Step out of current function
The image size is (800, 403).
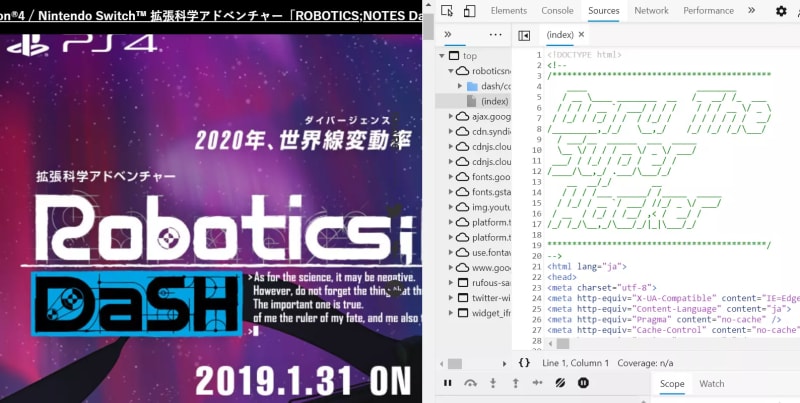click(515, 383)
